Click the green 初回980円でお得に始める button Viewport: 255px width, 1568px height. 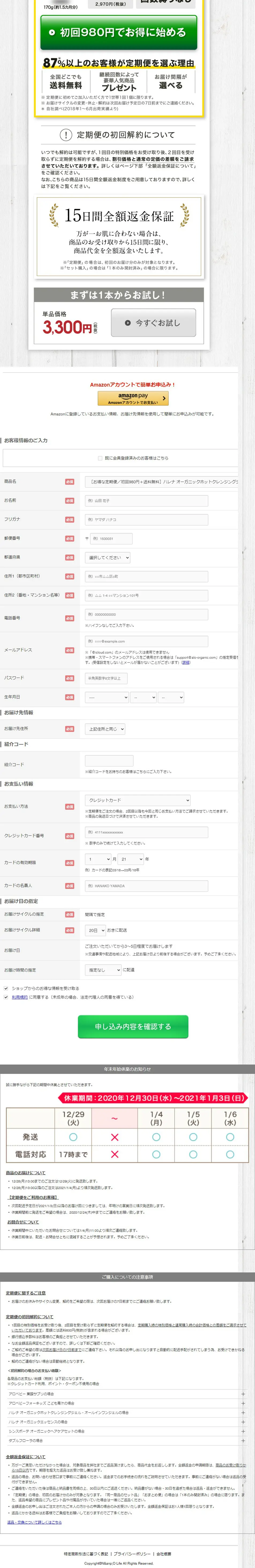tap(119, 32)
